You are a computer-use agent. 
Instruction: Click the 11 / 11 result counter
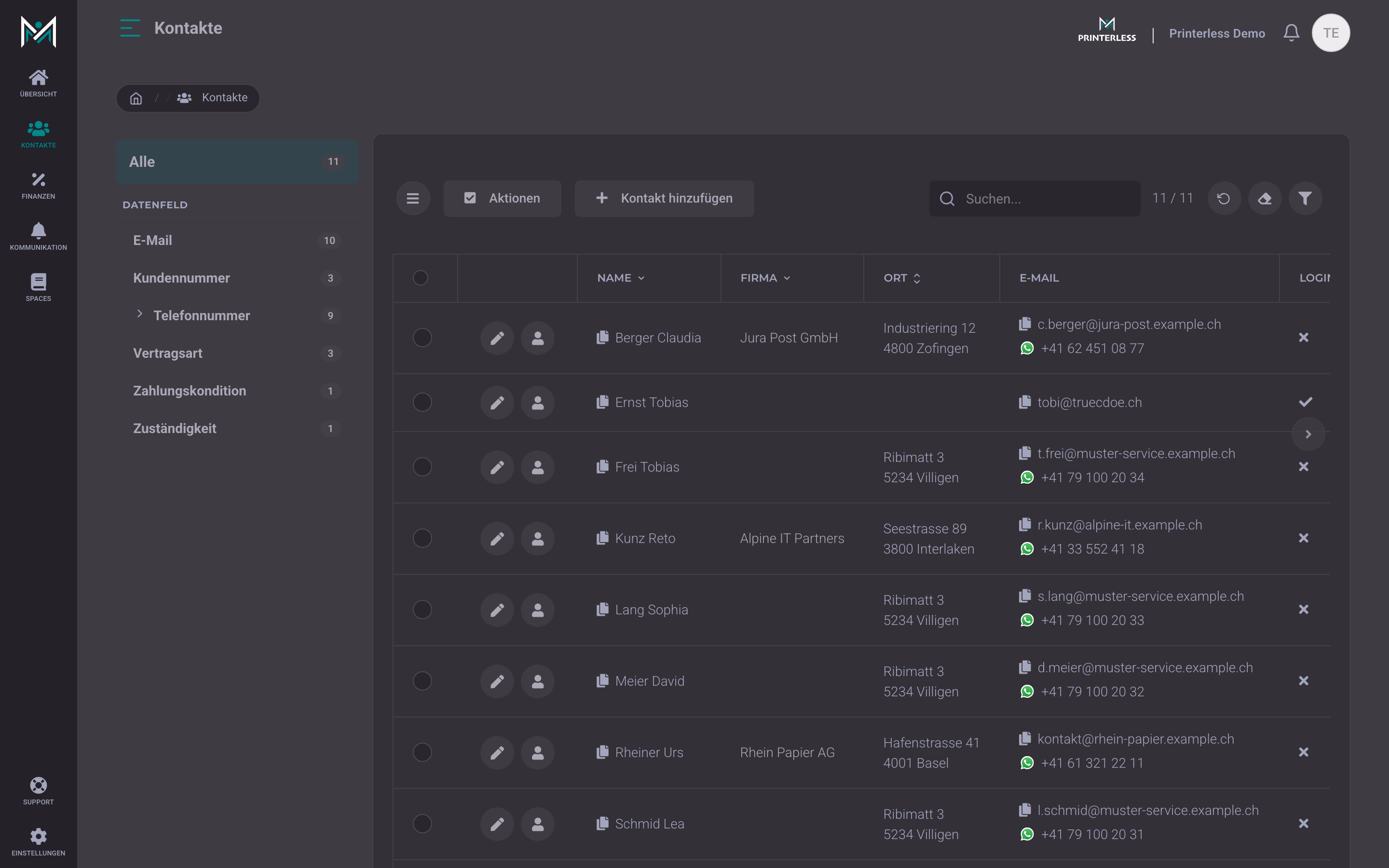click(x=1172, y=198)
